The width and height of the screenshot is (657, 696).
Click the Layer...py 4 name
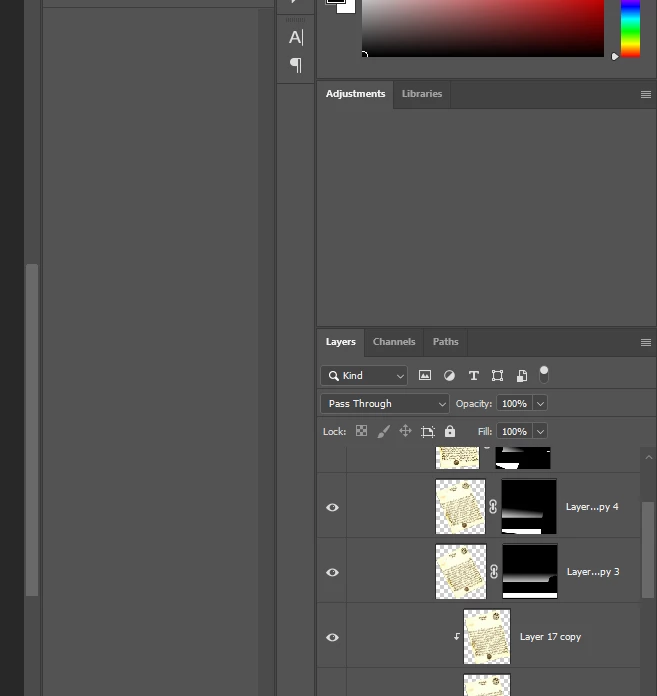click(592, 506)
